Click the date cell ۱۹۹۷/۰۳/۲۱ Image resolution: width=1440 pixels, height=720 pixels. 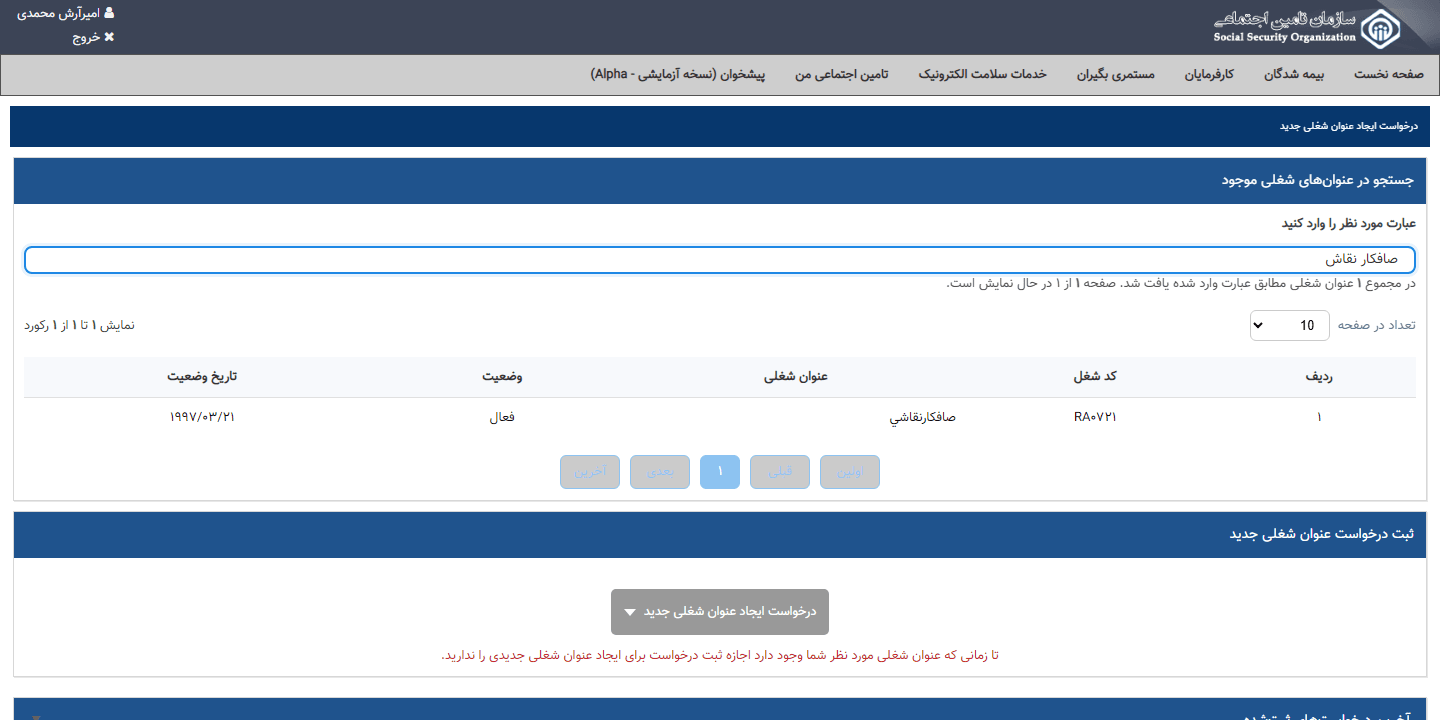[x=202, y=417]
